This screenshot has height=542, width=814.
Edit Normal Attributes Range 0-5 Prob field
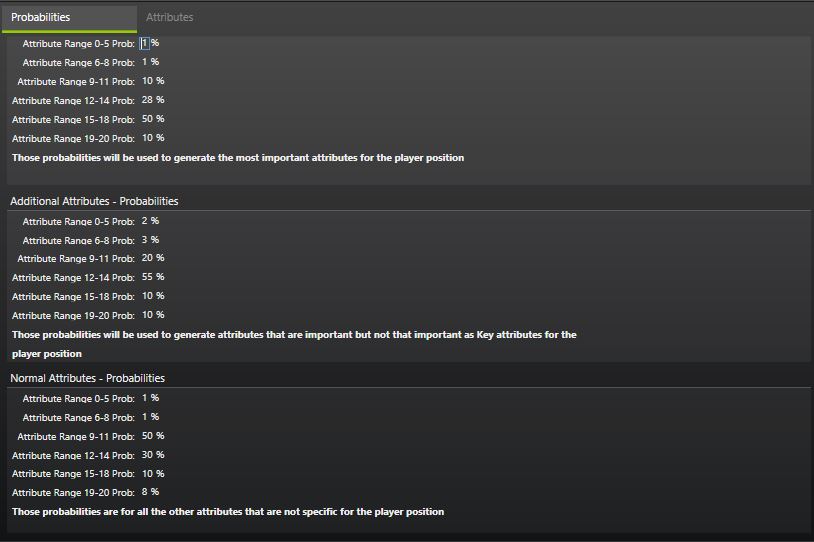[x=145, y=398]
